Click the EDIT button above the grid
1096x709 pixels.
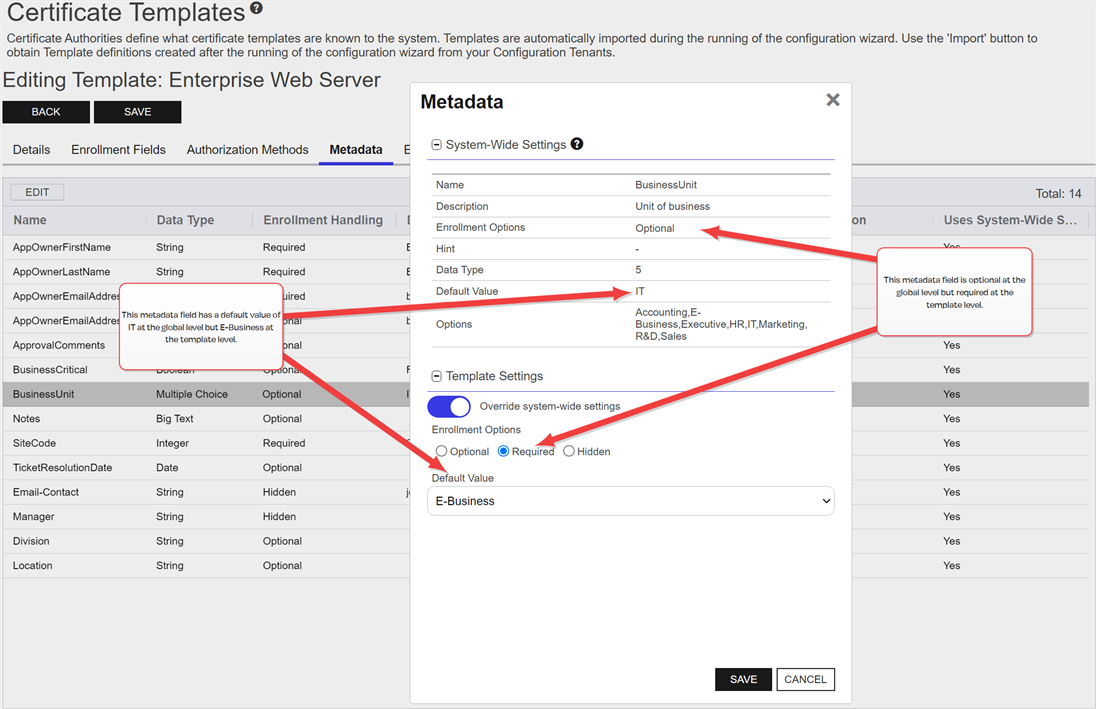37,192
